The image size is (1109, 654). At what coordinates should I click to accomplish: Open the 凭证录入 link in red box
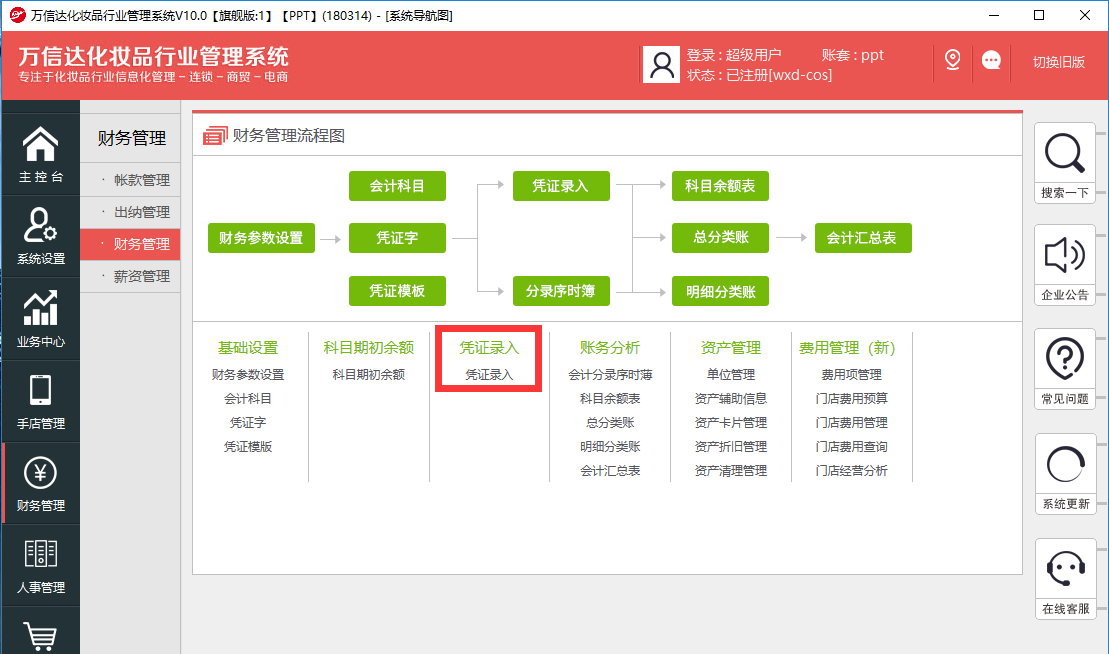coord(489,374)
